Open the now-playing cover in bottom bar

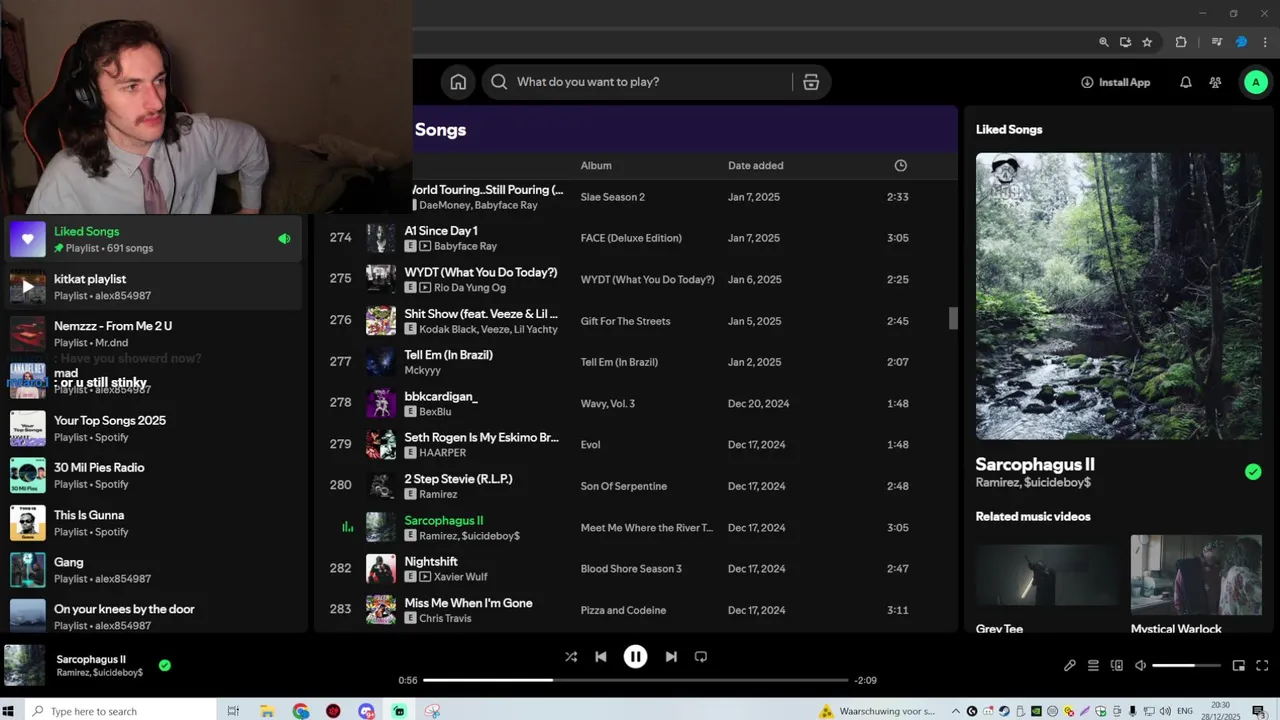(x=25, y=665)
